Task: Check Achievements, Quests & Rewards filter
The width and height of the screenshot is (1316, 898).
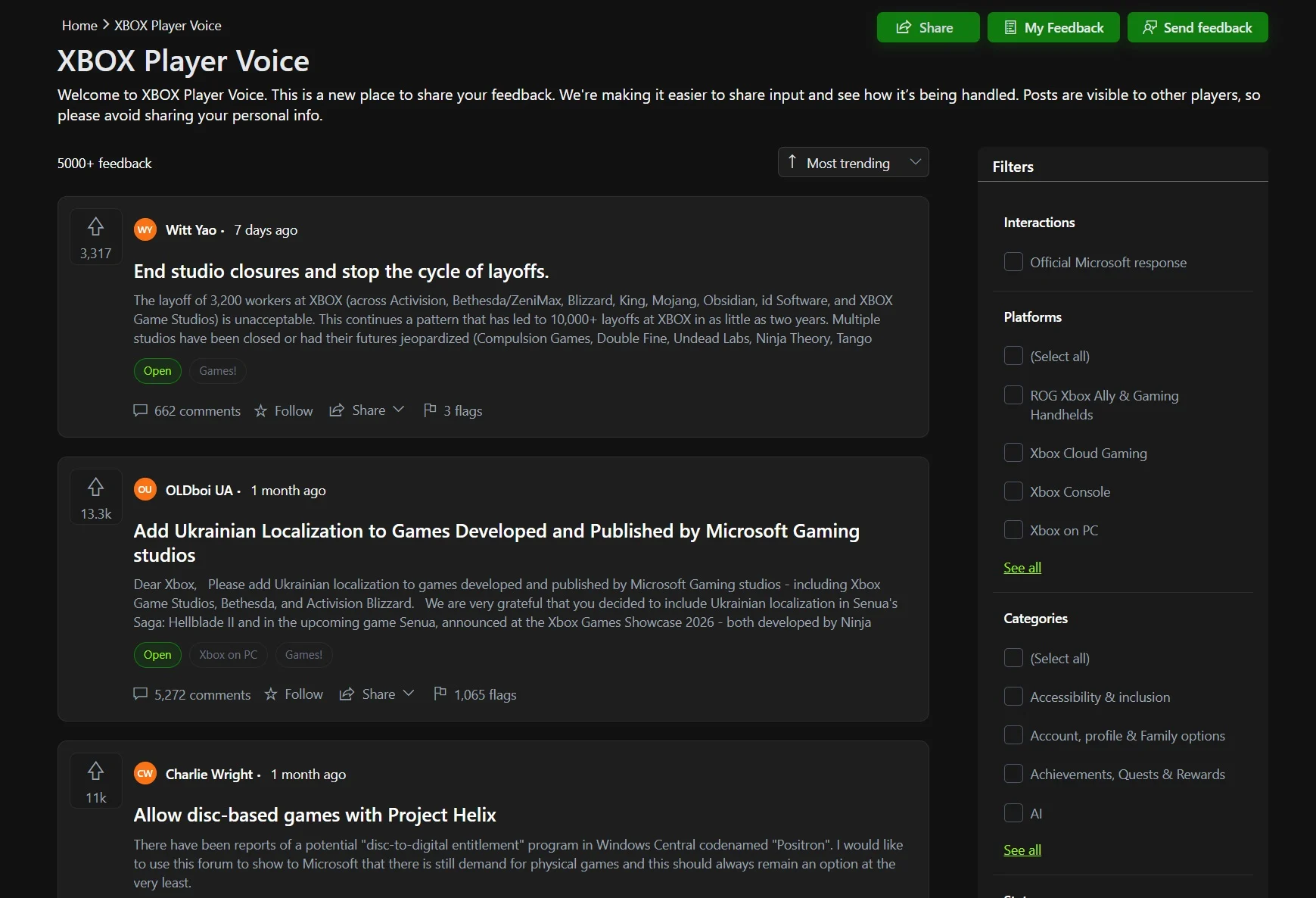Action: pos(1013,774)
